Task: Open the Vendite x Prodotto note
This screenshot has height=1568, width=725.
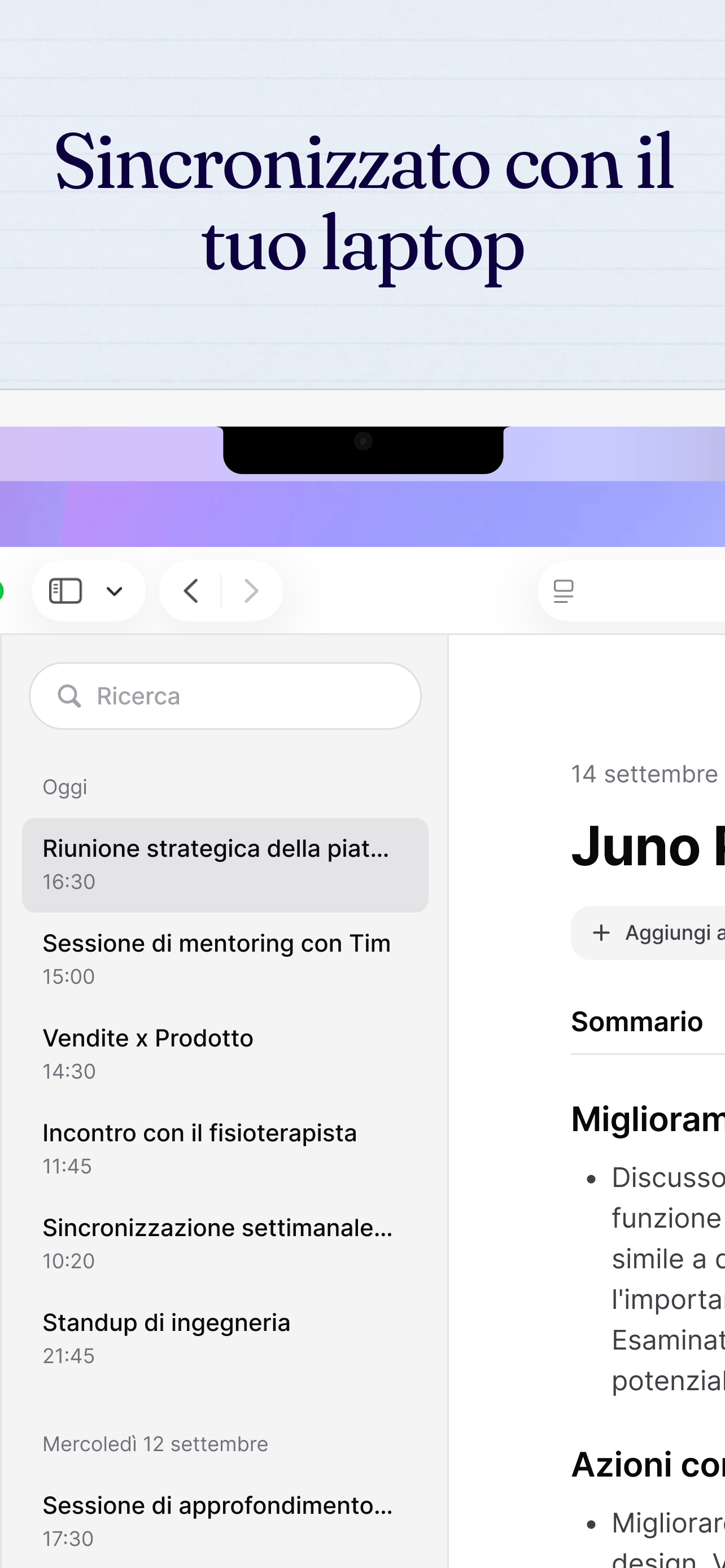Action: click(225, 1054)
